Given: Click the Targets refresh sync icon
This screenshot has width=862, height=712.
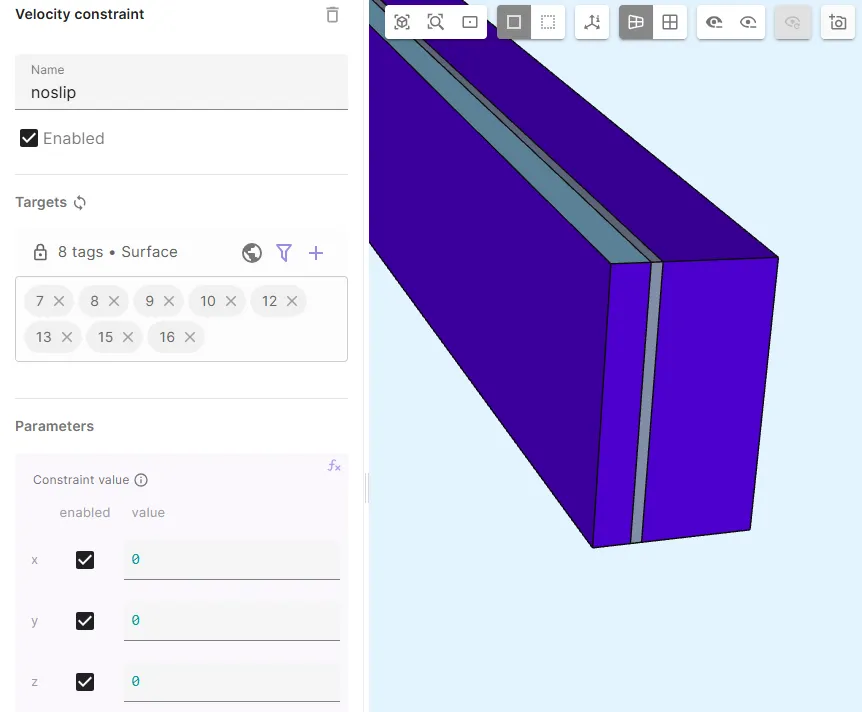Looking at the screenshot, I should [80, 202].
